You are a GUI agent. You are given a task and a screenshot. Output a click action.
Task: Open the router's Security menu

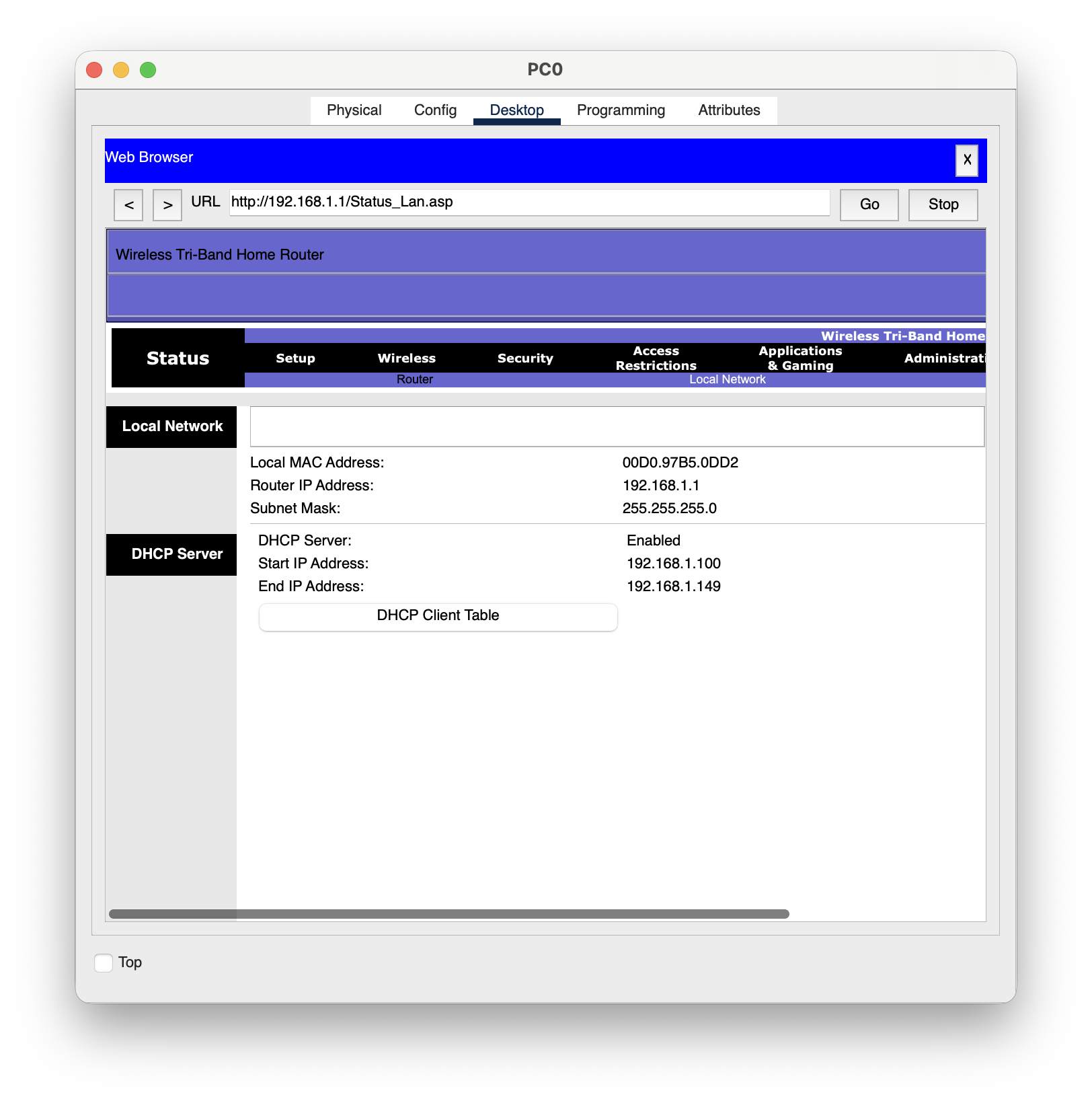click(x=525, y=358)
